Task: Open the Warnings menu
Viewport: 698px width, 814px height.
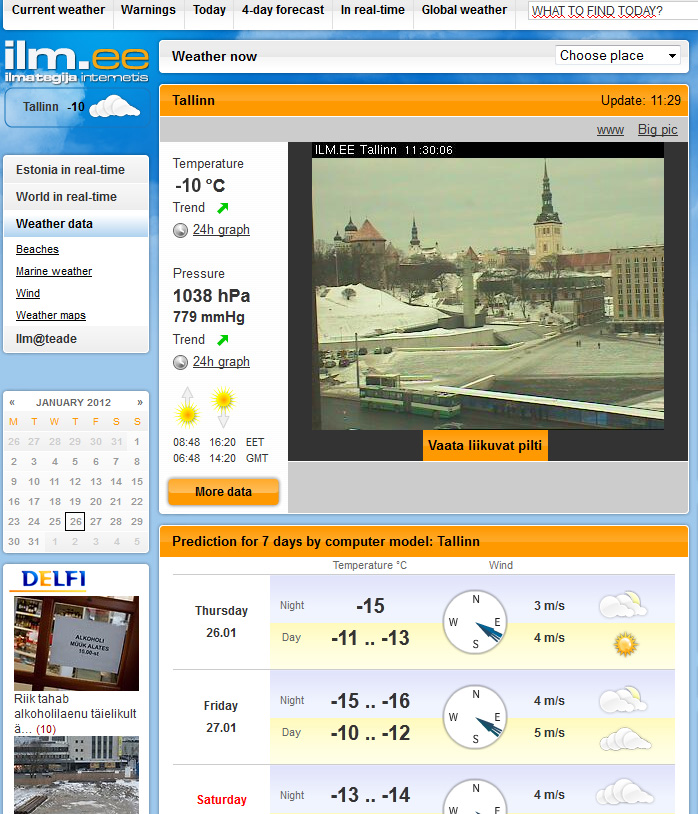Action: [x=148, y=10]
